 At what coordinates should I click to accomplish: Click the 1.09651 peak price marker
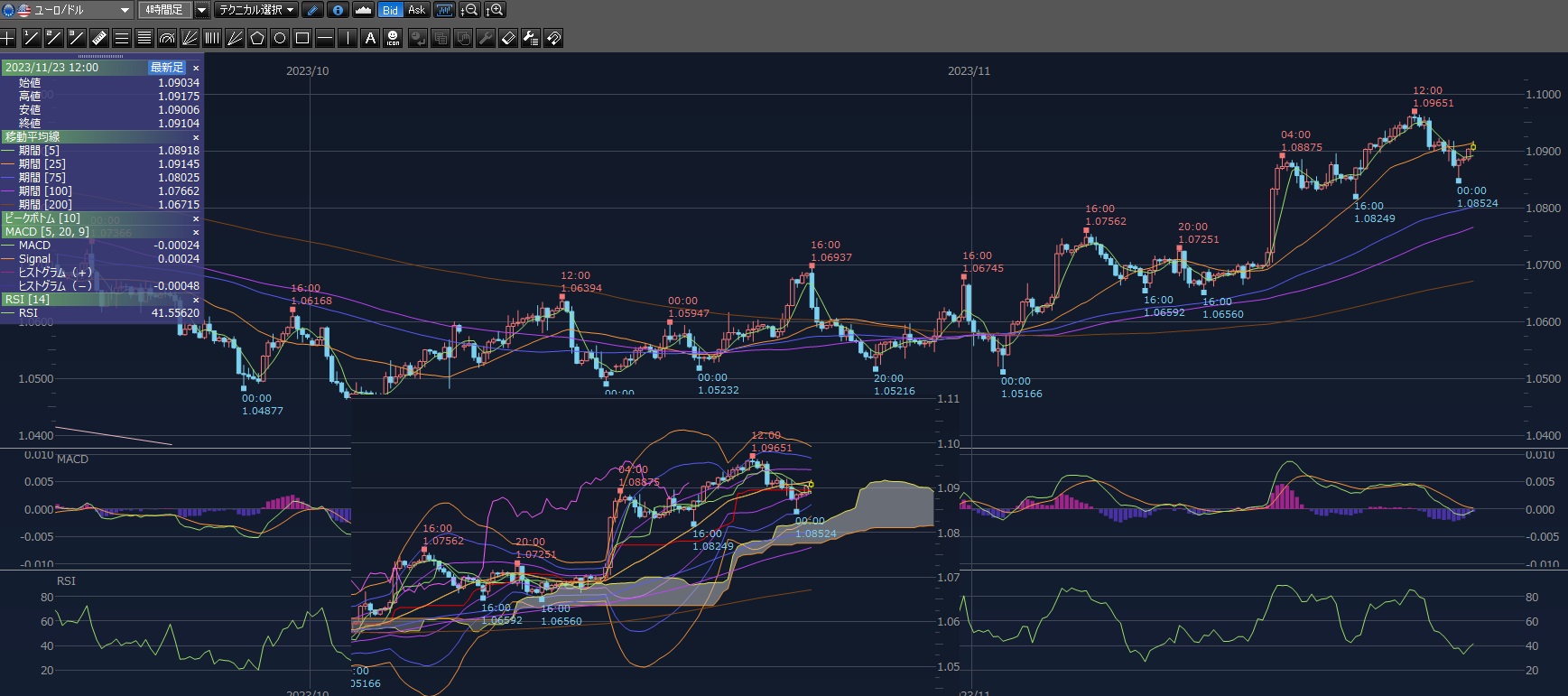(1433, 103)
